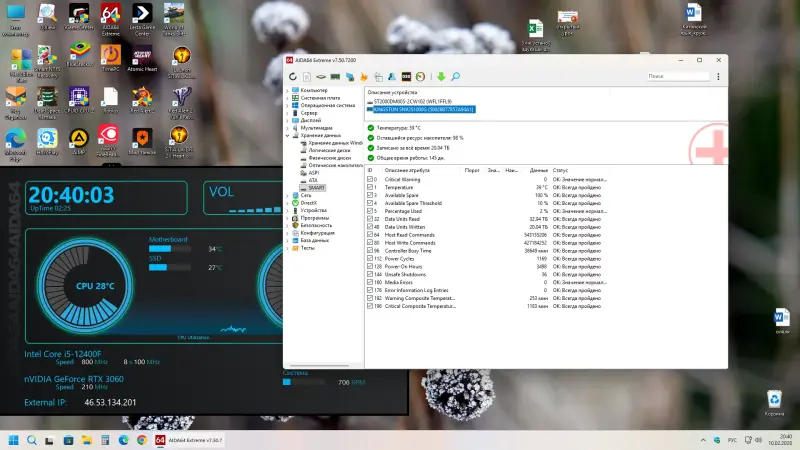Click the round gauge toolbar icon
800x450 pixels.
pos(420,77)
